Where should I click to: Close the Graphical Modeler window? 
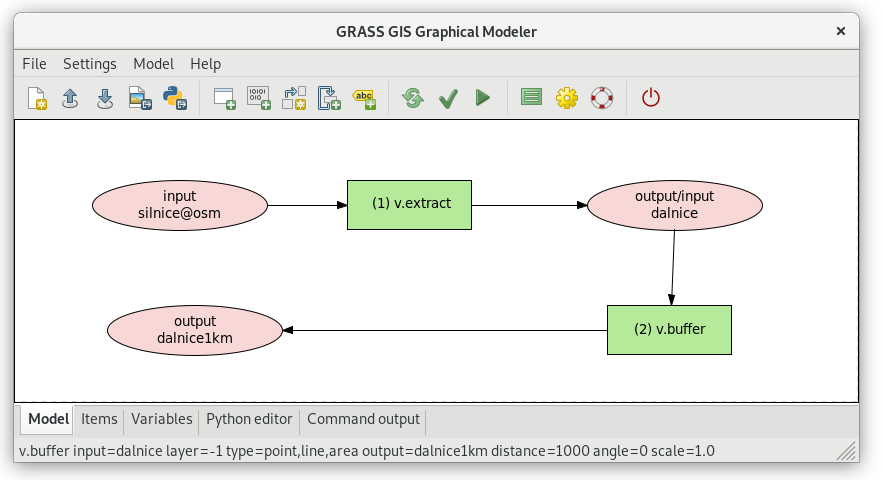[x=841, y=32]
